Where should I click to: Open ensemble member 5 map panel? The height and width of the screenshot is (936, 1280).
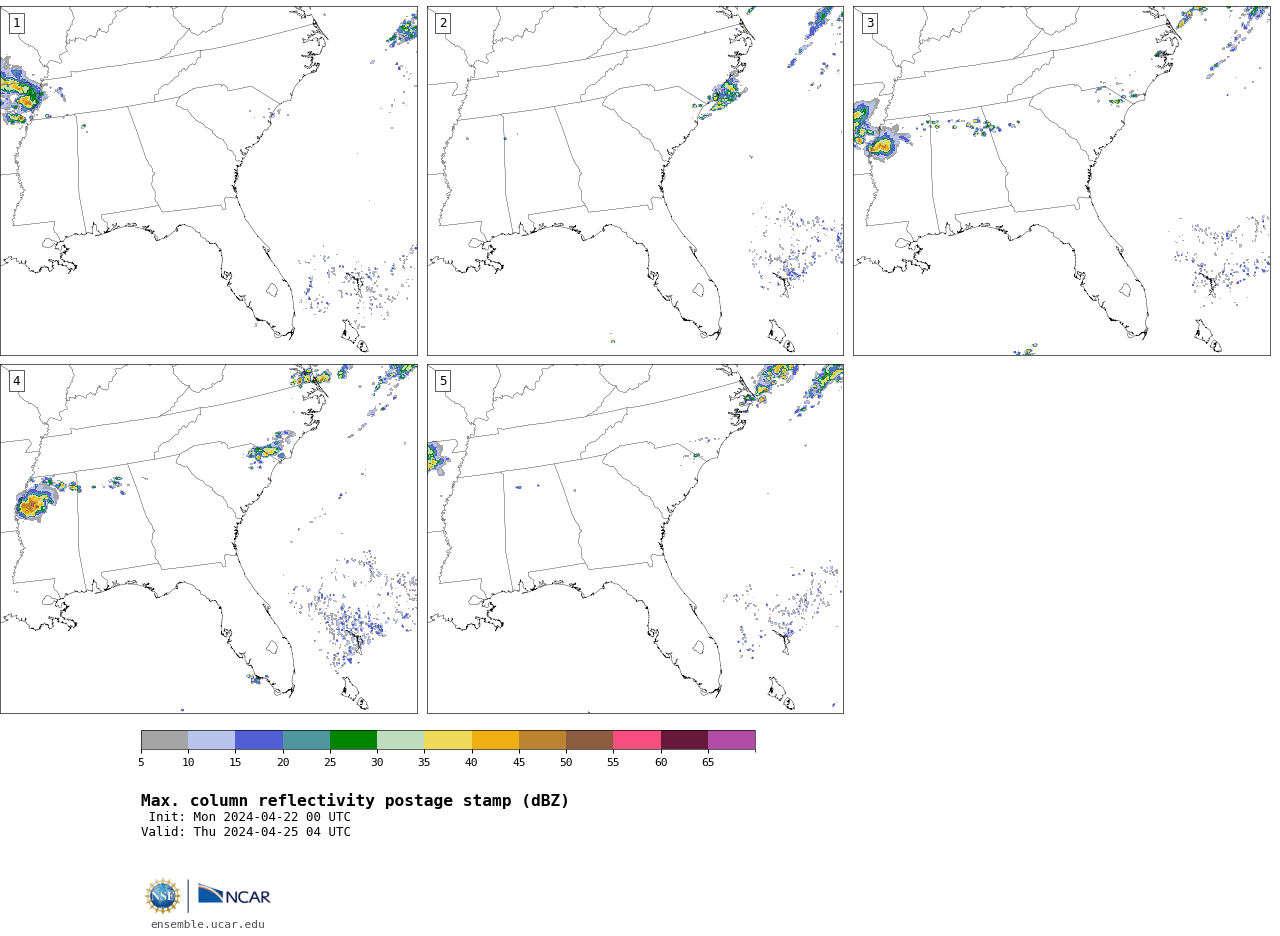[x=635, y=539]
